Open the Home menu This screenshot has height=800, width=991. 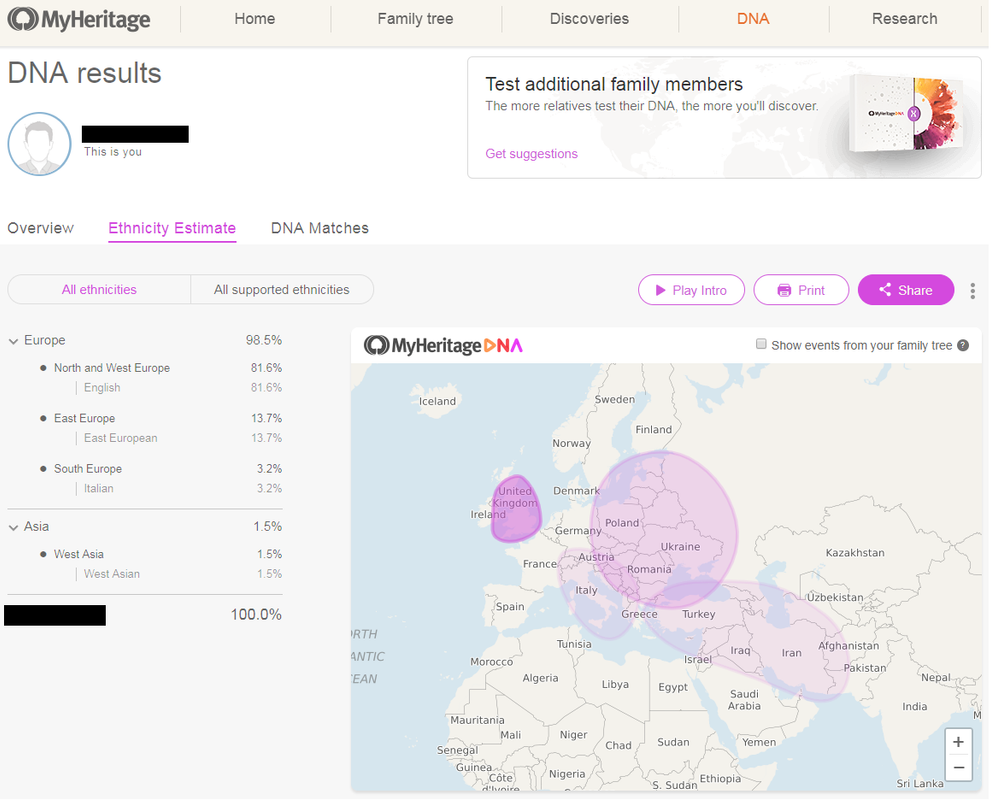coord(255,19)
